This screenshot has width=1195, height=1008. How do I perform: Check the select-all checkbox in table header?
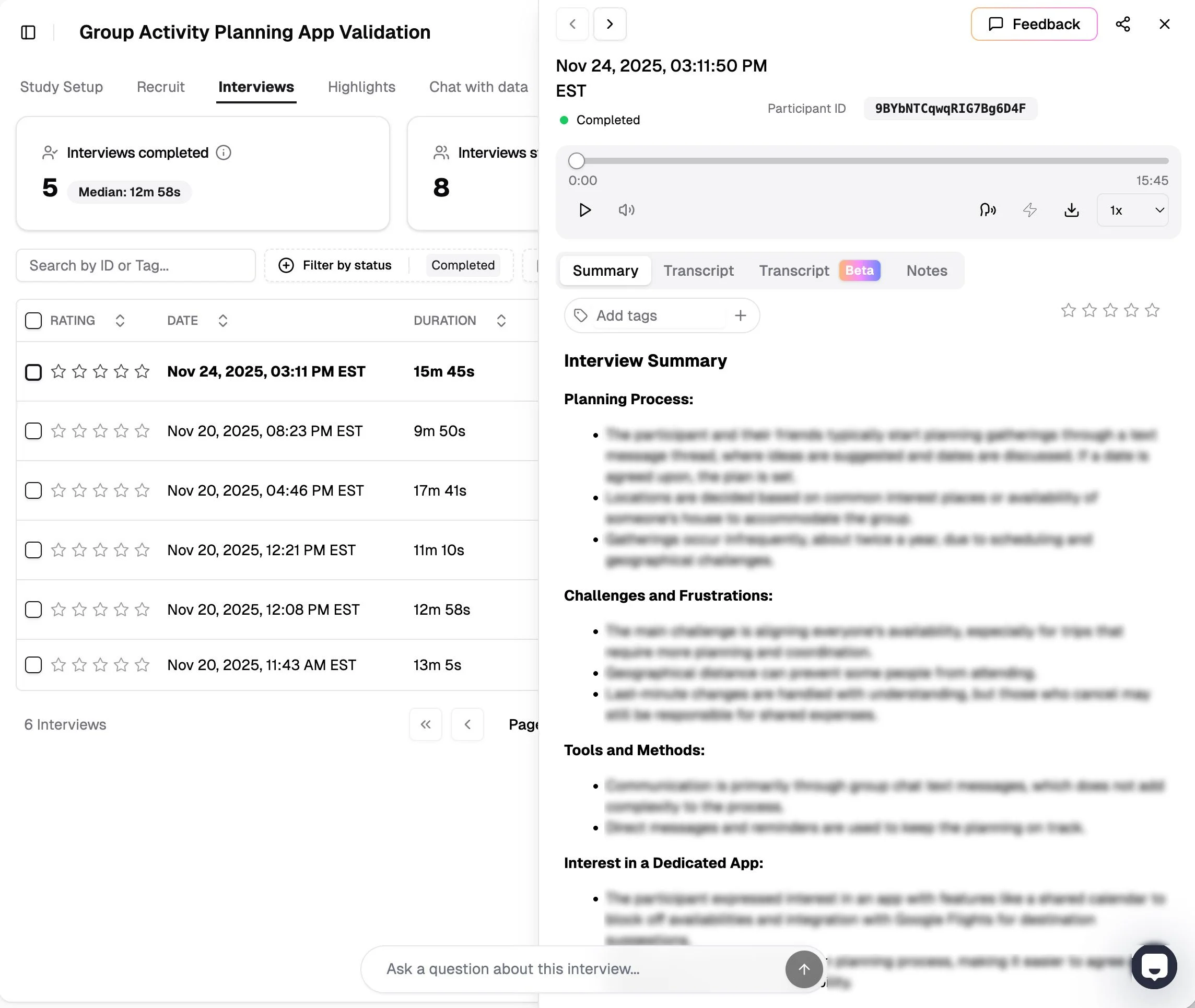[34, 321]
